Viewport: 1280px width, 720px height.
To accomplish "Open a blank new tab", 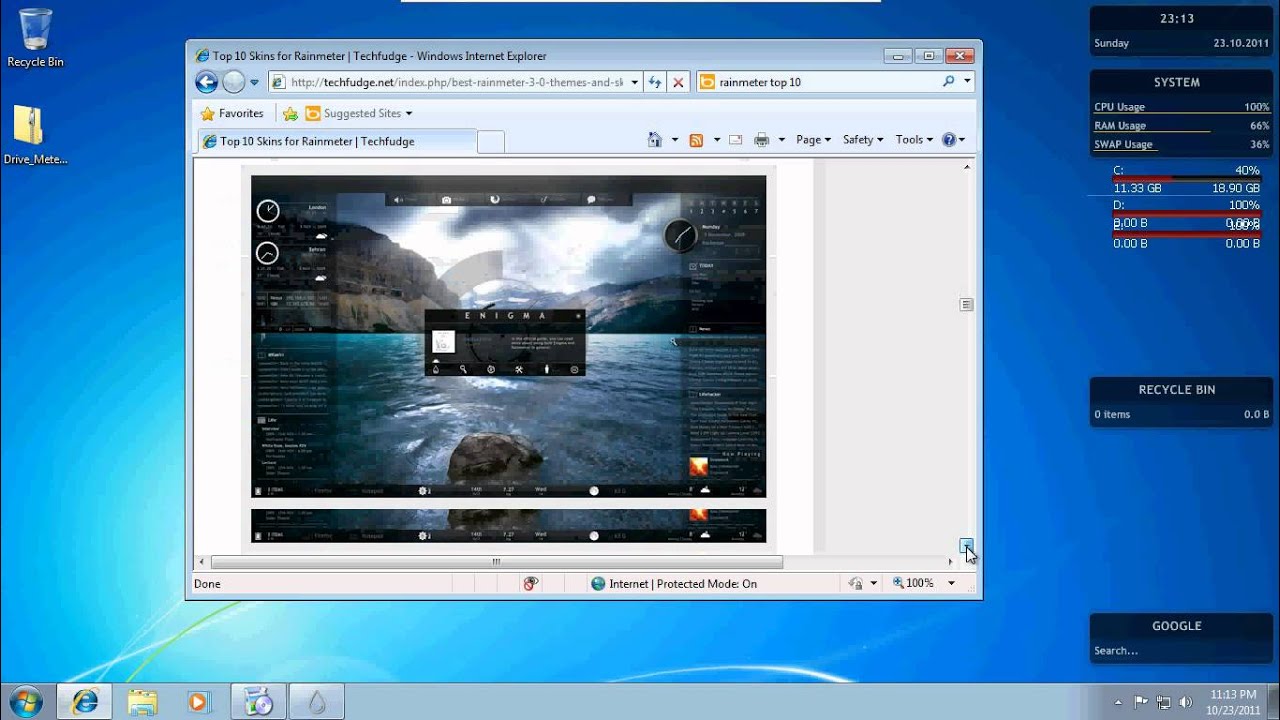I will pos(490,142).
